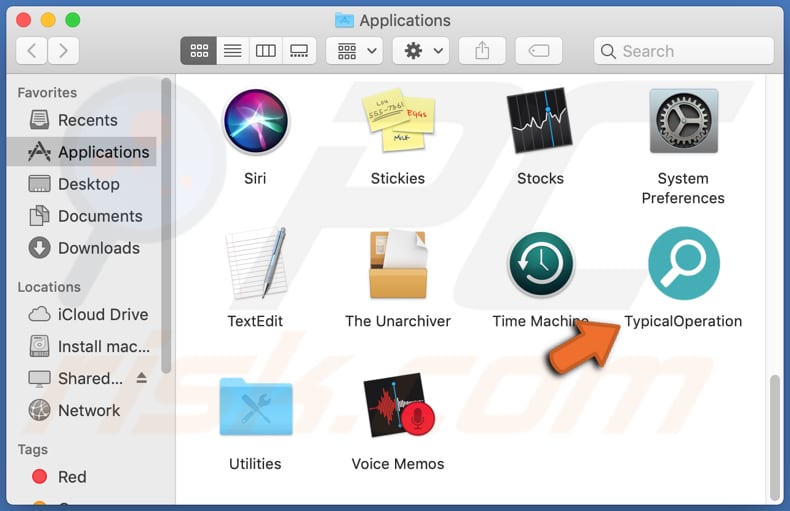Click the Voice Memos label
The height and width of the screenshot is (511, 790).
click(398, 464)
